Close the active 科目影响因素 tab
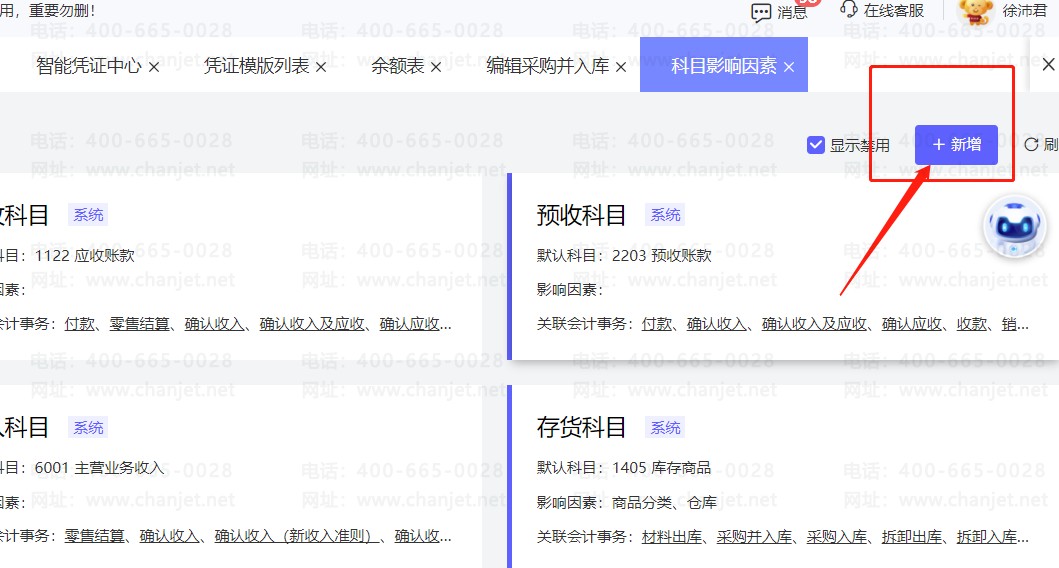1059x568 pixels. pyautogui.click(x=789, y=67)
